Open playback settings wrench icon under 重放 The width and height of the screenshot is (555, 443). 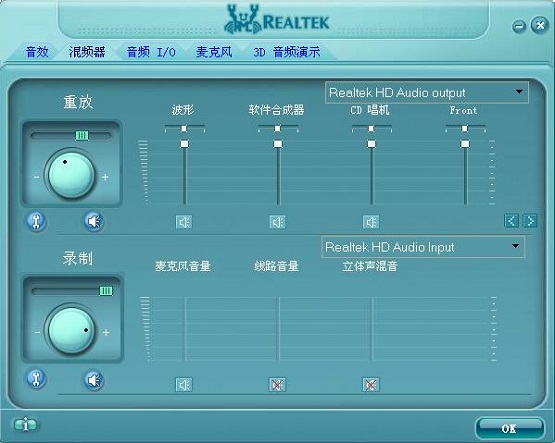[x=36, y=222]
